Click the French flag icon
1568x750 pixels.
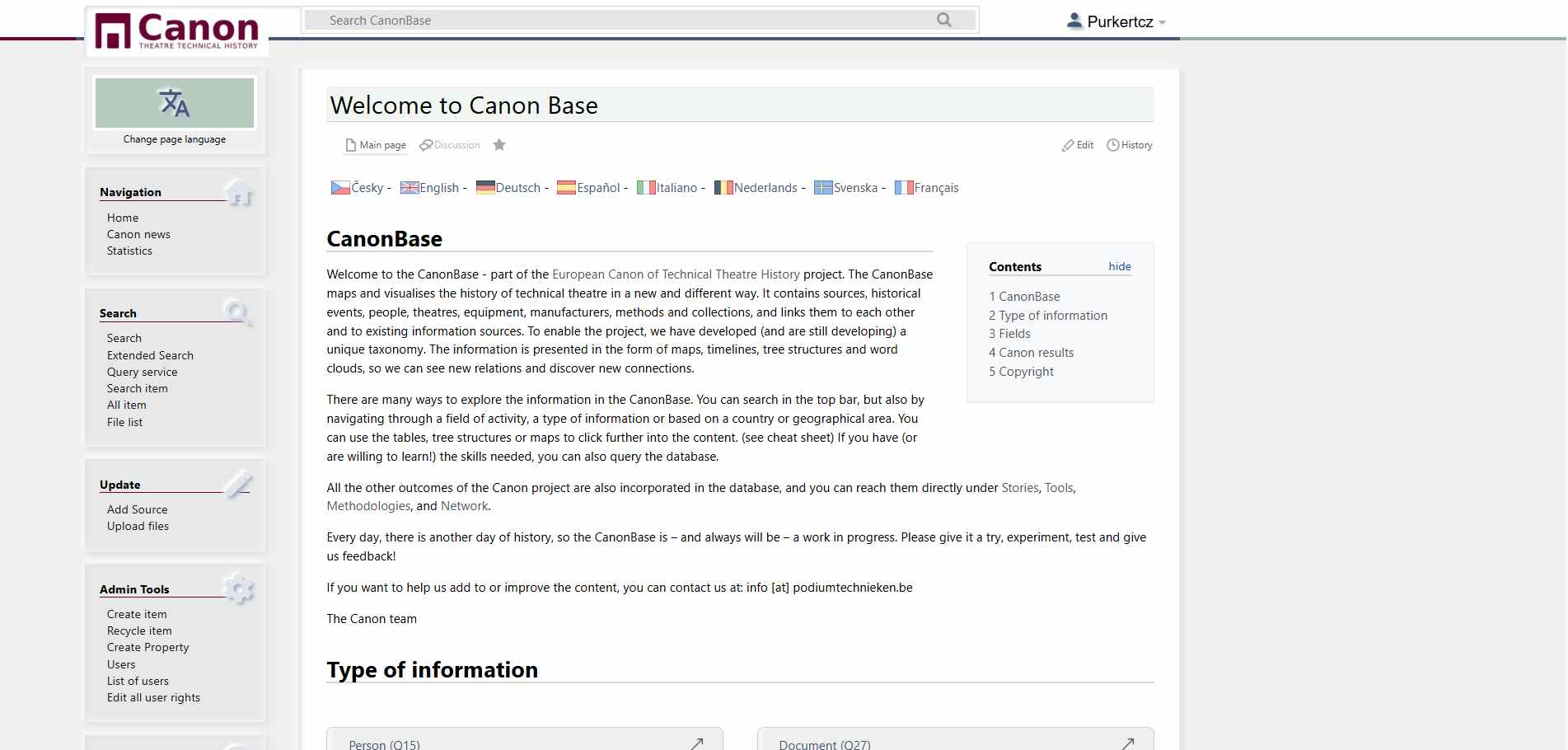tap(904, 188)
